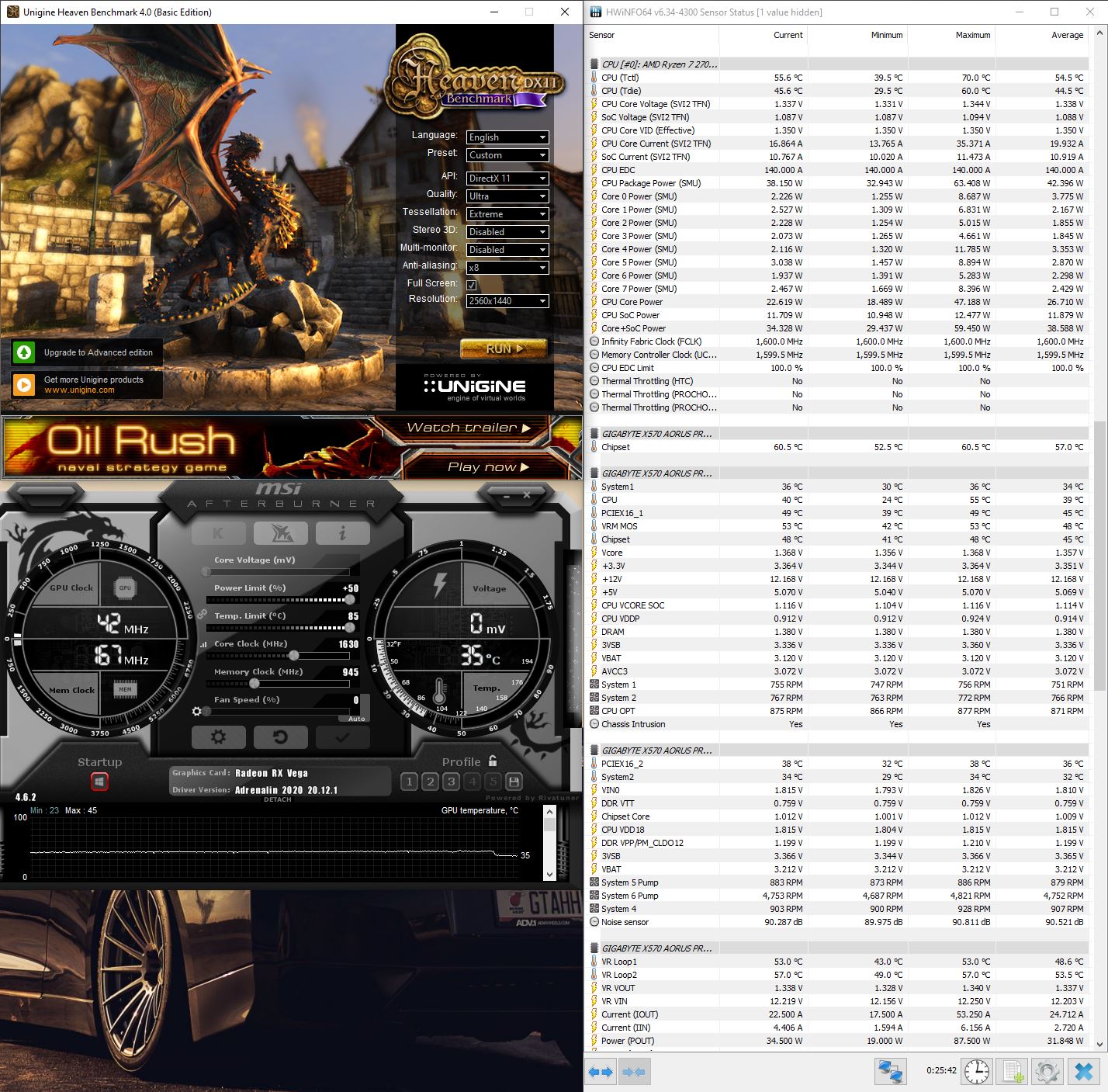This screenshot has width=1108, height=1092.
Task: Open the Stereo 3D dropdown
Action: point(507,232)
